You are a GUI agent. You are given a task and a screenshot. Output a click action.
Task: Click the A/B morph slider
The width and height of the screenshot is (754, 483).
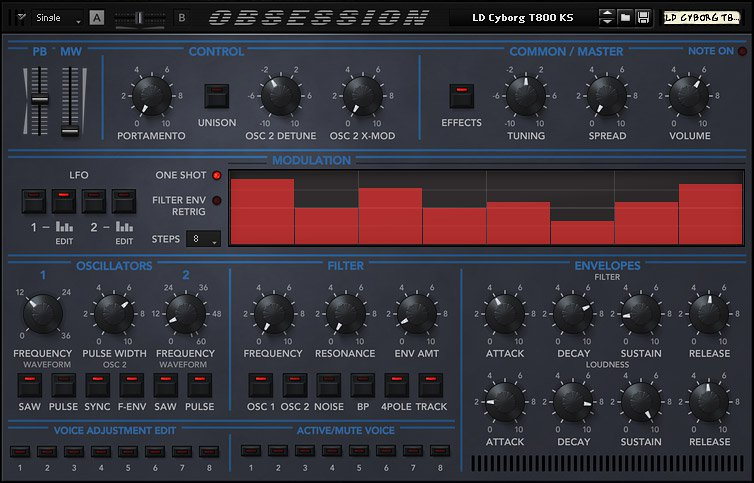[139, 18]
